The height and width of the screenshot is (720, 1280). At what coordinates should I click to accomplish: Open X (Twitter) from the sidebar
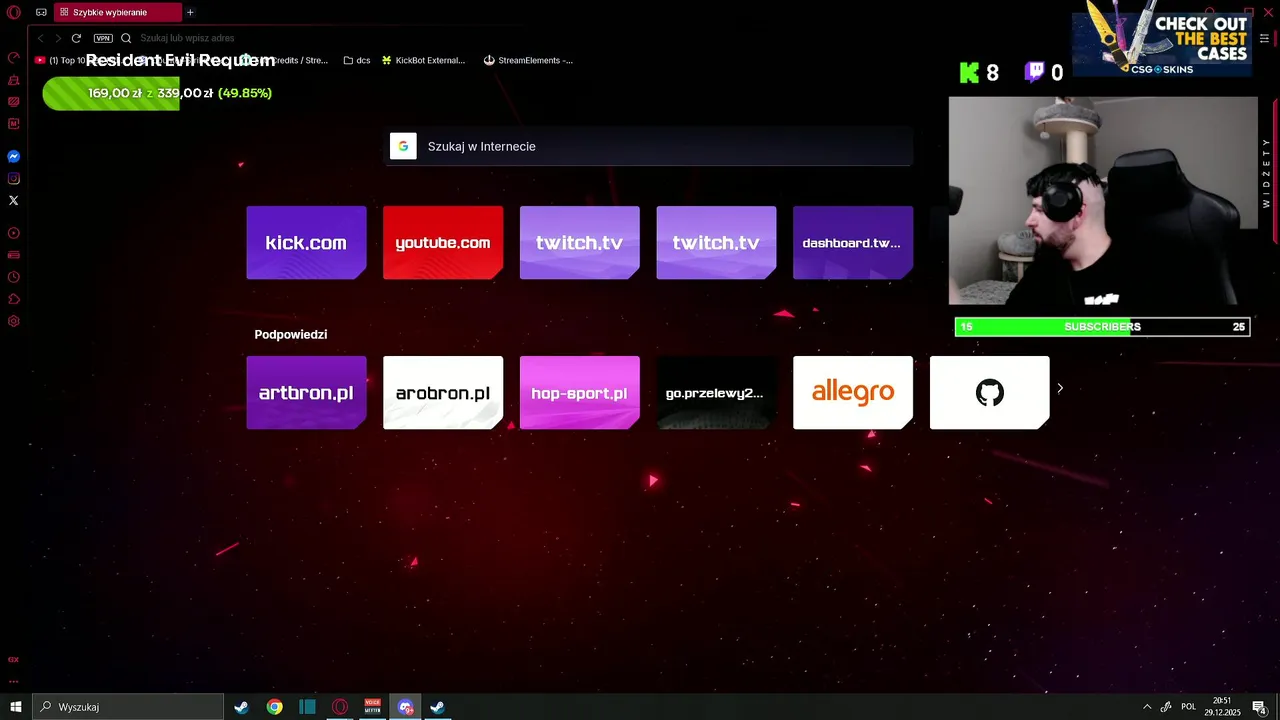point(14,201)
